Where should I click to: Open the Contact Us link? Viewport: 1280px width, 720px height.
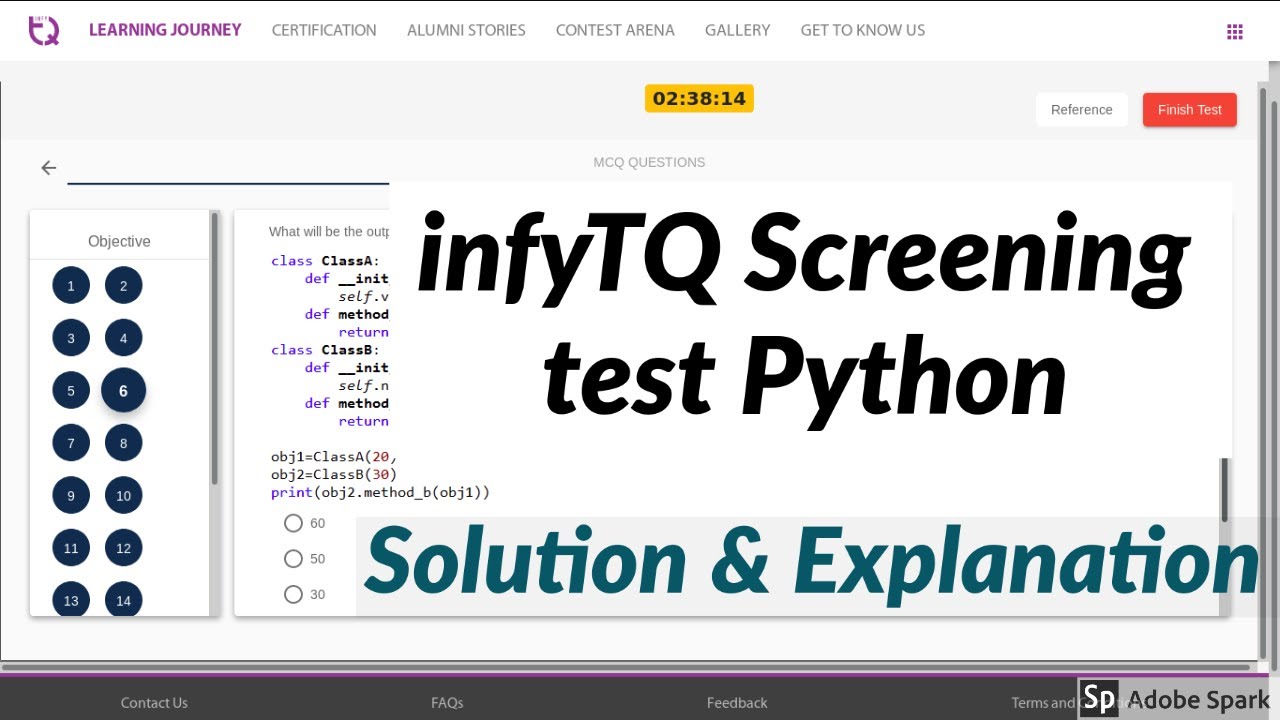tap(154, 703)
